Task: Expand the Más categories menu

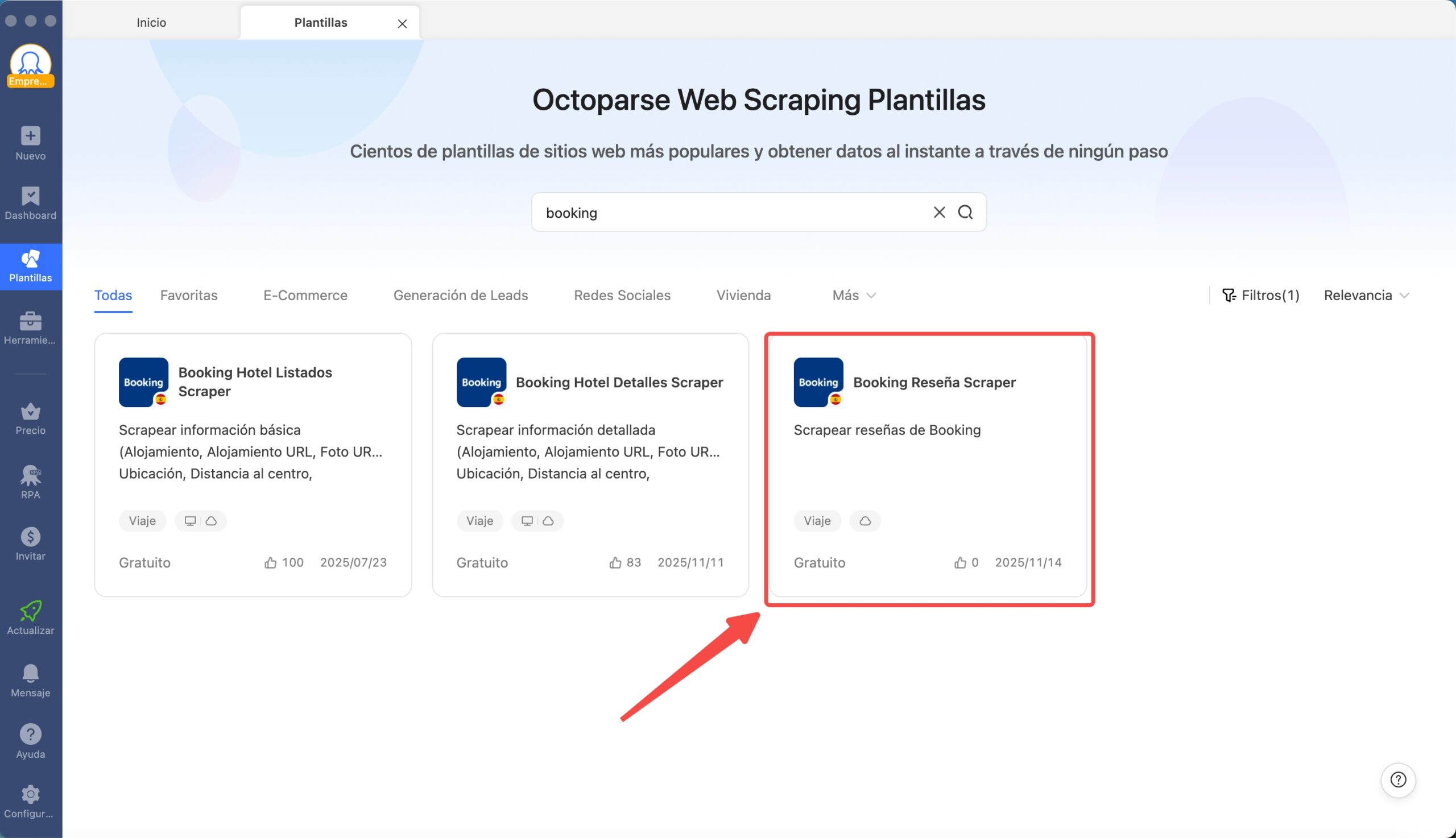Action: 853,295
